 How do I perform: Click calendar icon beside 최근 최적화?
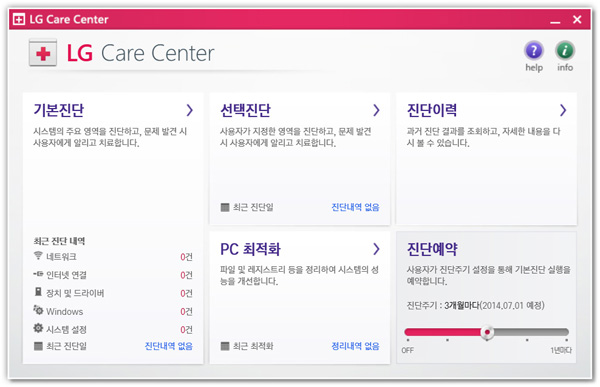pos(225,346)
